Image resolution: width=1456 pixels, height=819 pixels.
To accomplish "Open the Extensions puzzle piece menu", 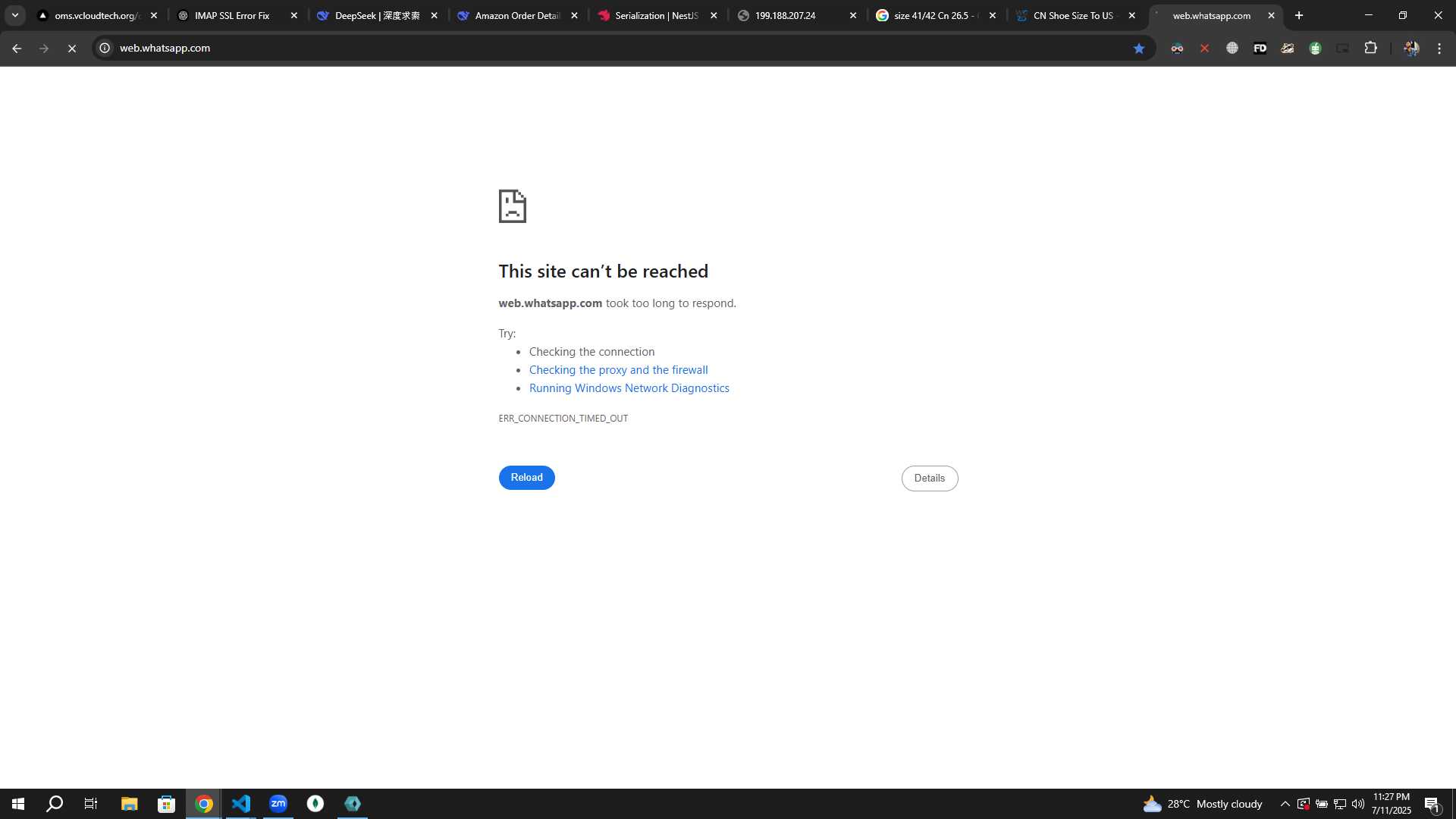I will click(1370, 49).
